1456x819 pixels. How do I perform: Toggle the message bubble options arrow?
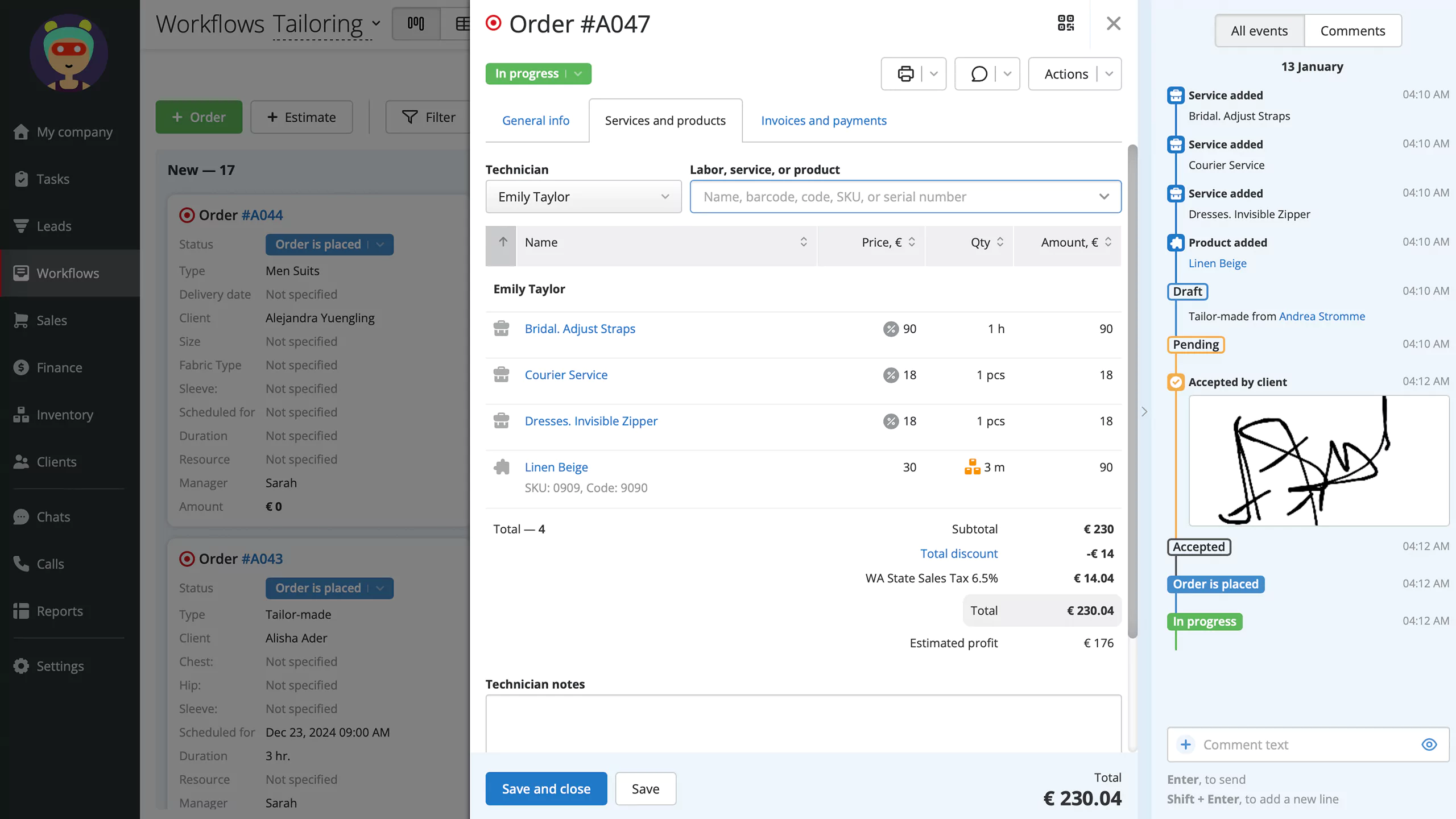[1007, 73]
